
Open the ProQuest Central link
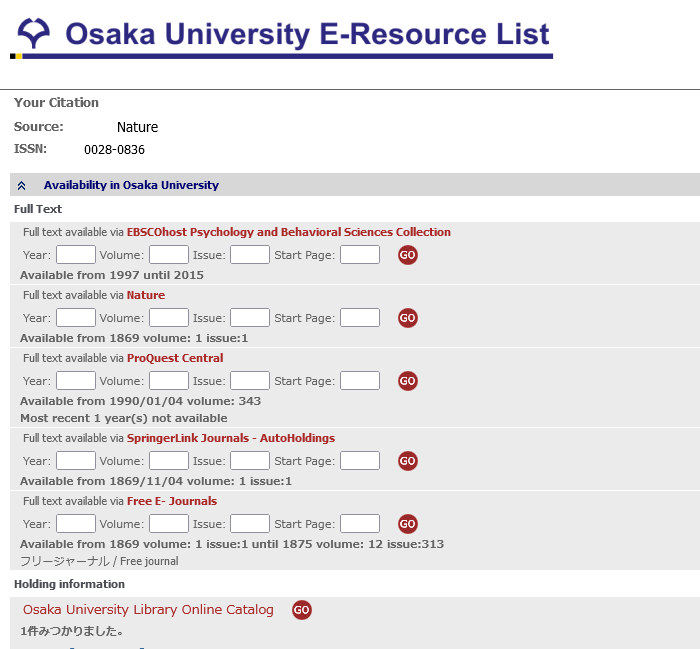[x=175, y=358]
